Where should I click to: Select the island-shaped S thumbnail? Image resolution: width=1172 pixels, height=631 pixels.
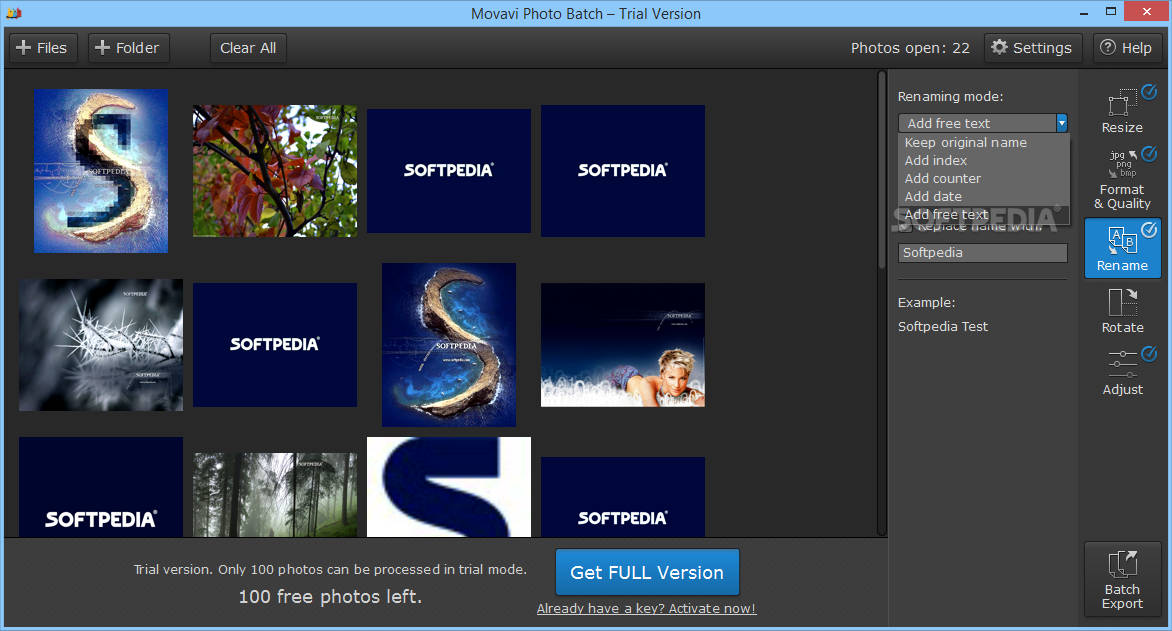[449, 345]
